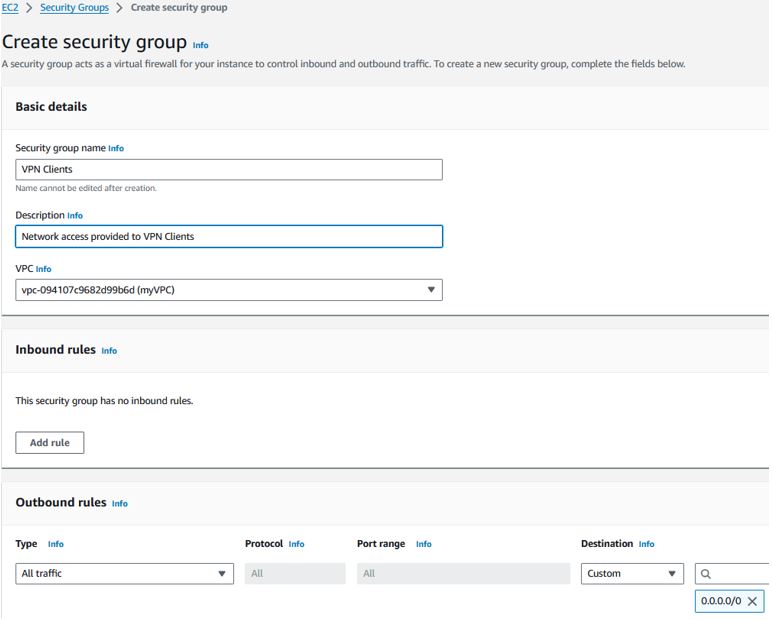Expand the VPC selection dropdown
772x620 pixels.
229,290
